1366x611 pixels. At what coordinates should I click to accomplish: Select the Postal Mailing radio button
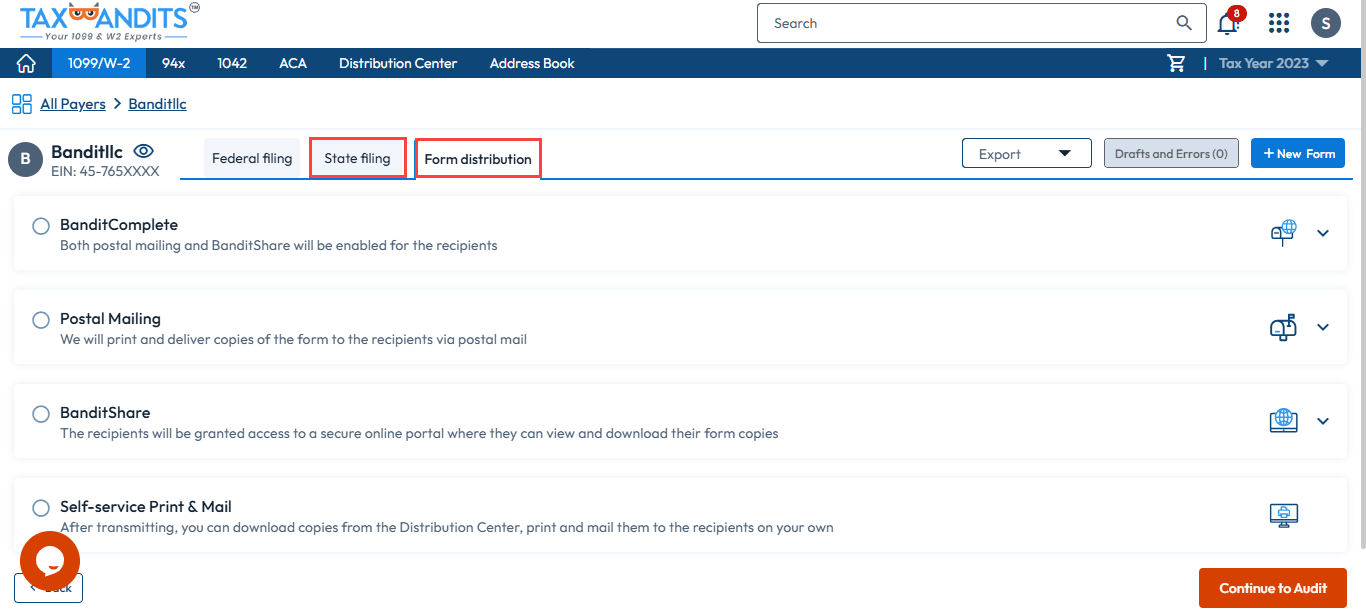(41, 320)
